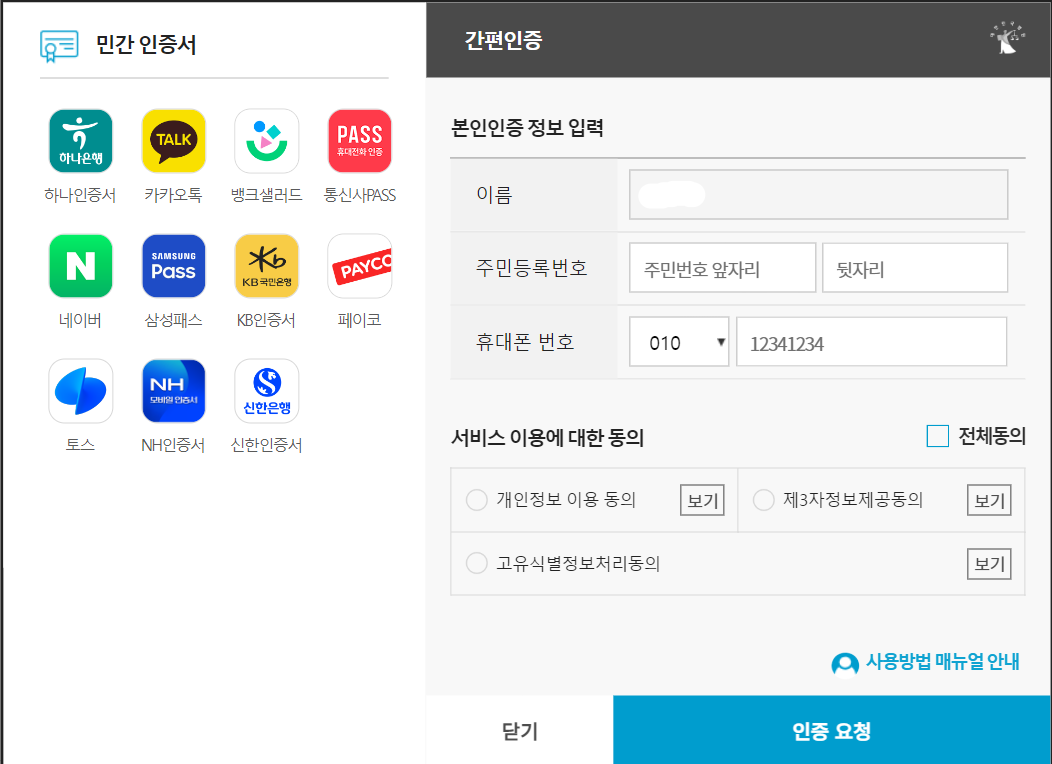Select the 고유식별정보처리동의 radio button
Viewport: 1052px width, 764px height.
[476, 563]
